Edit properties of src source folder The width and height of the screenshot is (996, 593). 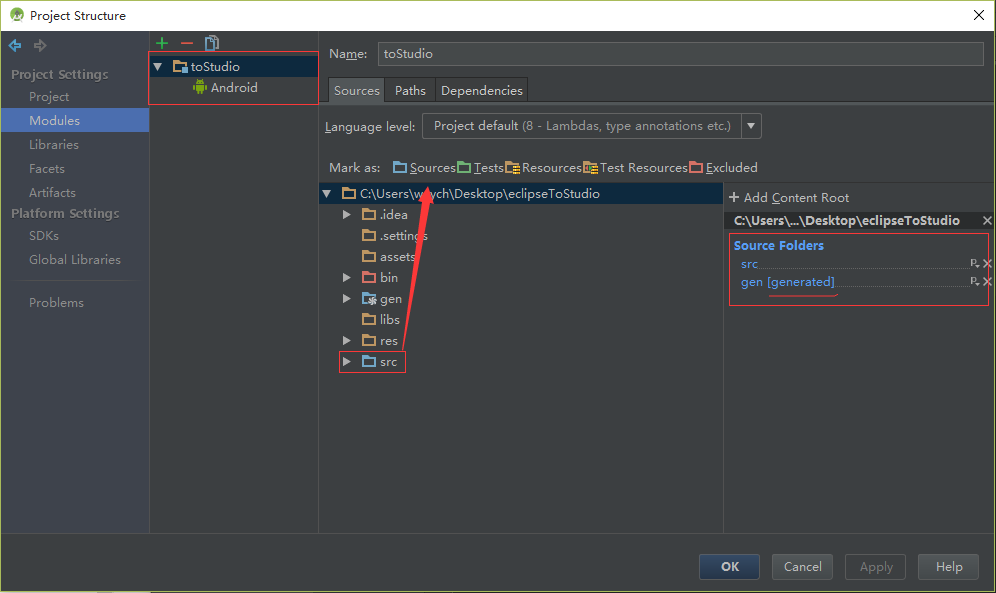pyautogui.click(x=974, y=263)
